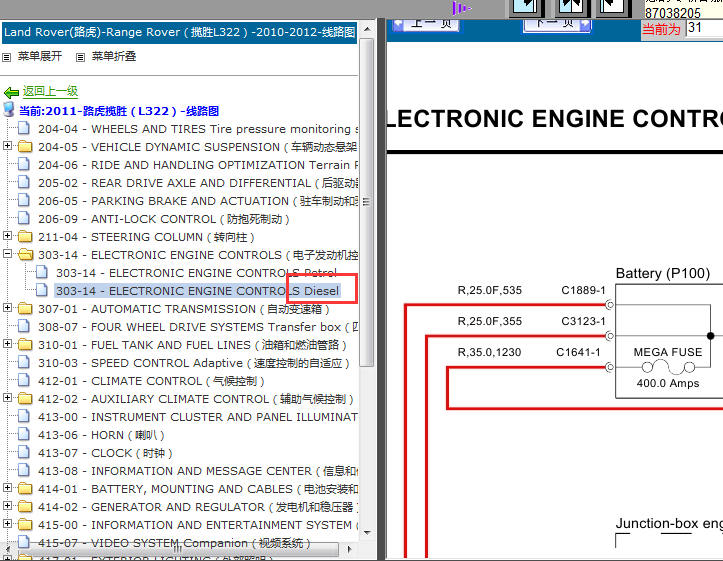Click the tree panel horizontal scrollbar thumb
The image size is (723, 561).
click(x=178, y=549)
